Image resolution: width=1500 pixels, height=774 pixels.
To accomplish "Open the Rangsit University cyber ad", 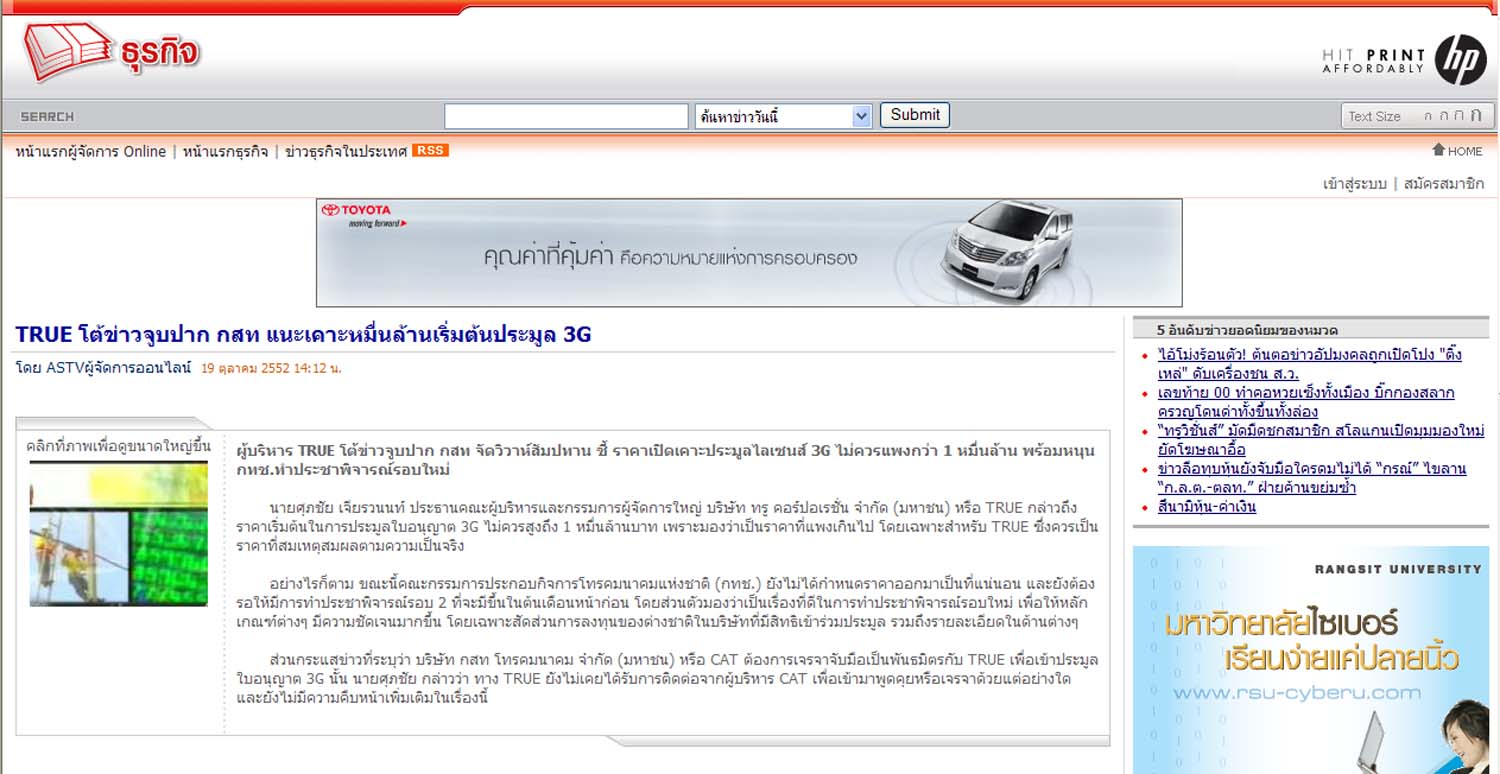I will click(x=1310, y=660).
